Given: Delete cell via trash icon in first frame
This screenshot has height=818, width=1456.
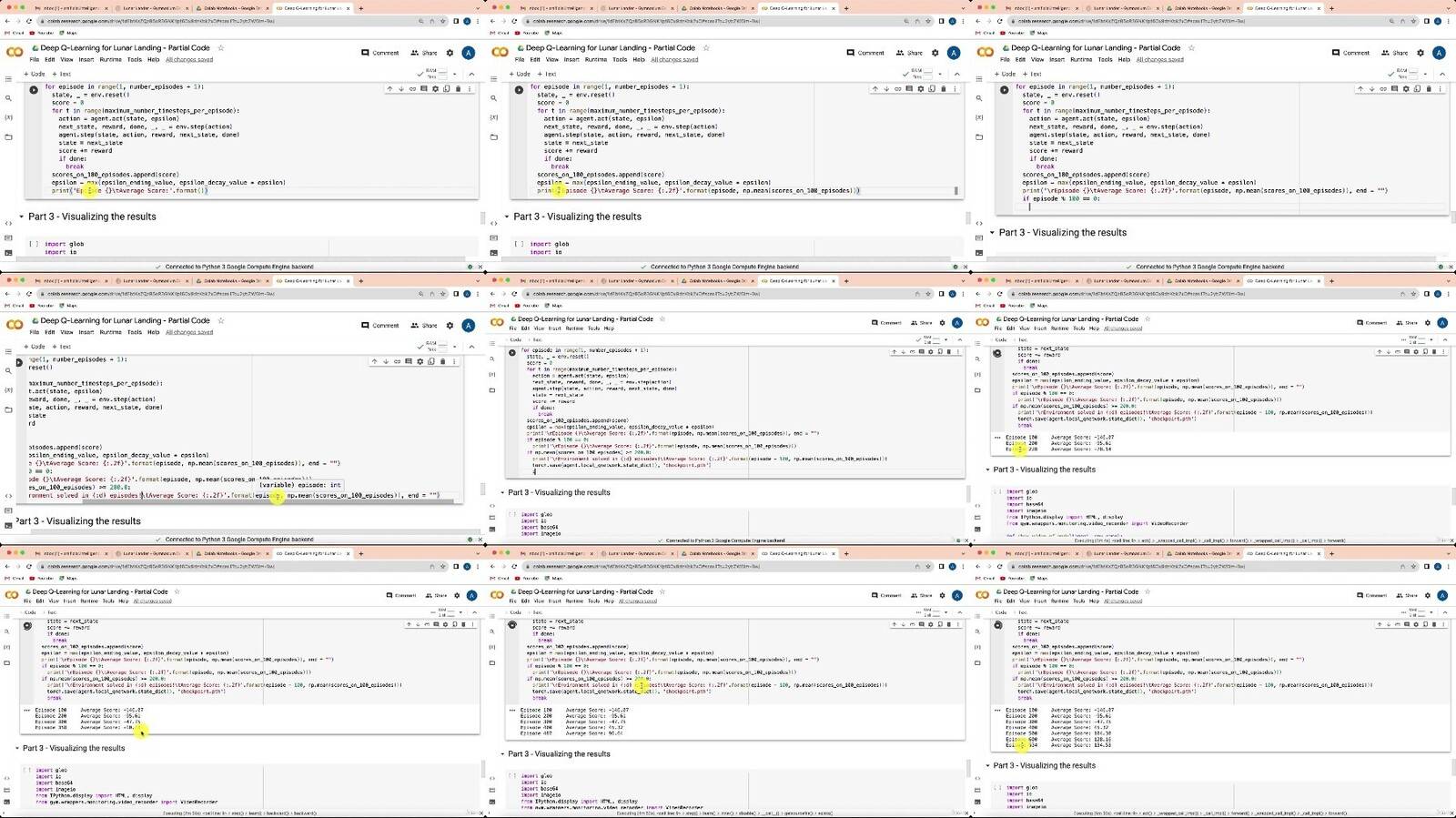Looking at the screenshot, I should pyautogui.click(x=457, y=89).
